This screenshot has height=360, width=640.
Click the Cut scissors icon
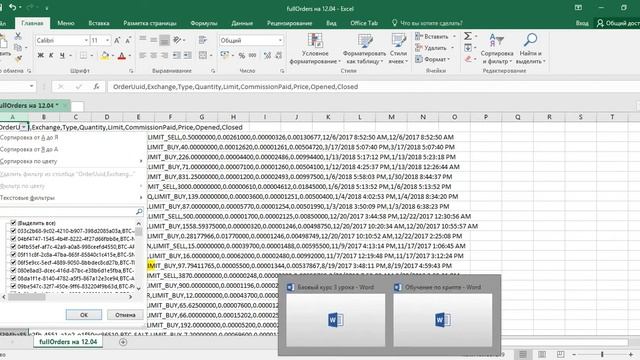[18, 36]
